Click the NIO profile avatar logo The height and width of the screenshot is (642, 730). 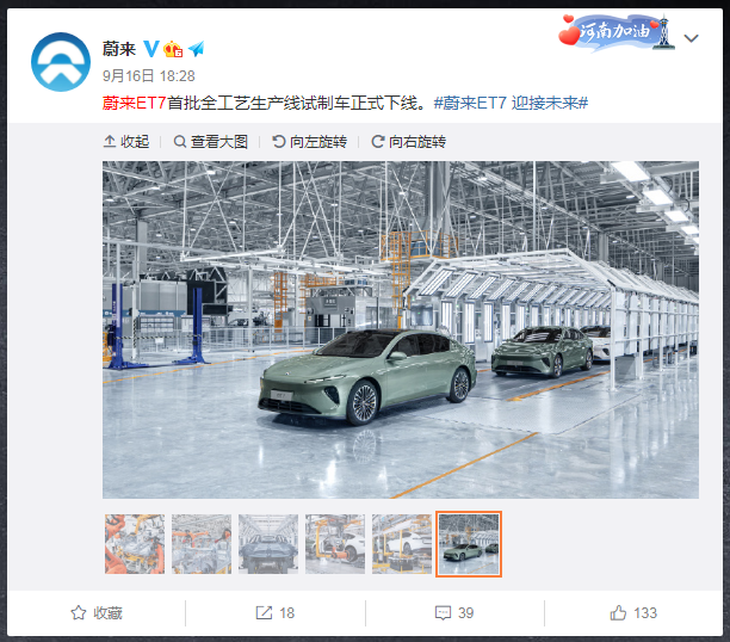61,62
